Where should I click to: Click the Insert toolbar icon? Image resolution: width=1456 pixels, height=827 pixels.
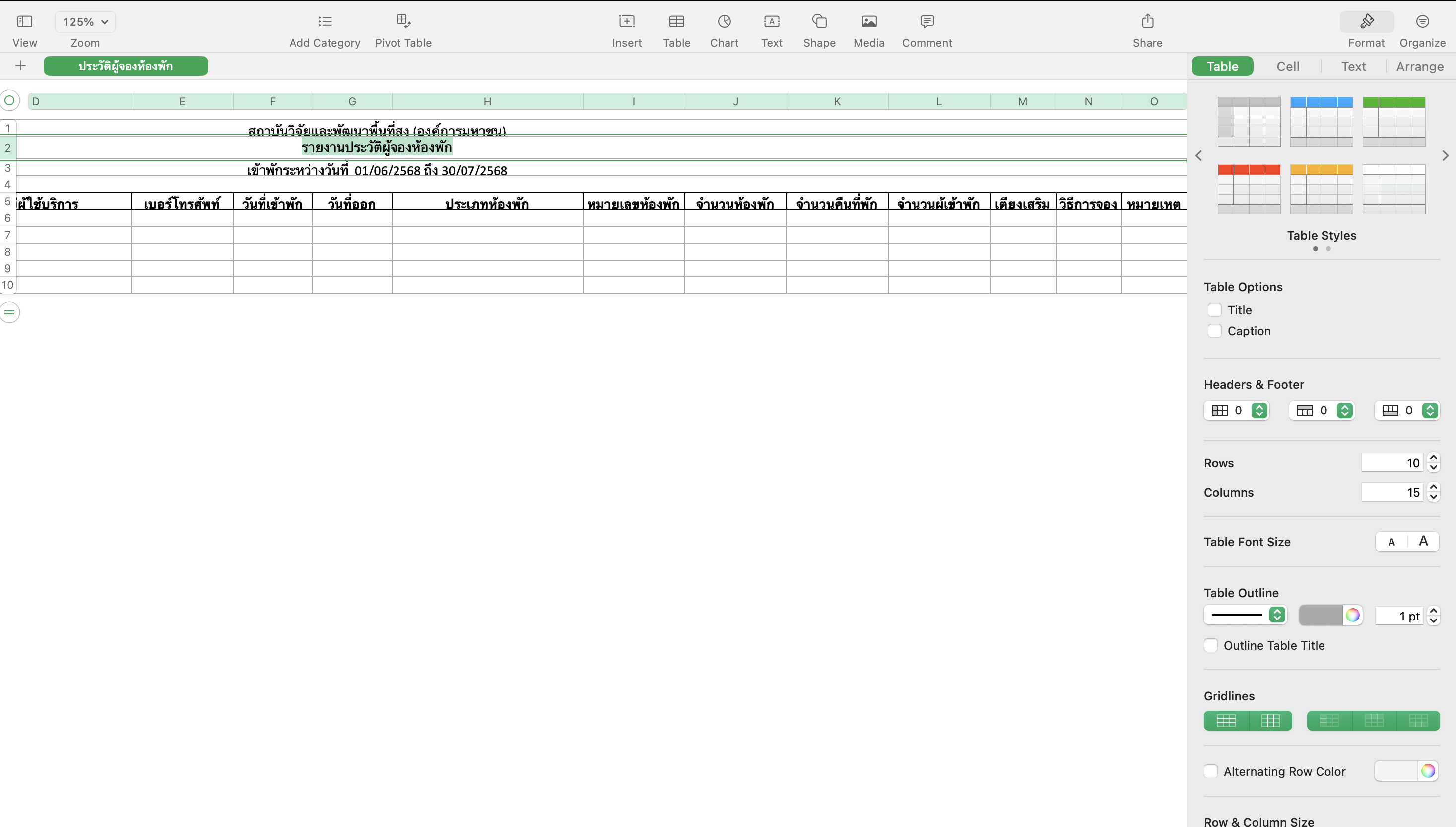coord(627,21)
